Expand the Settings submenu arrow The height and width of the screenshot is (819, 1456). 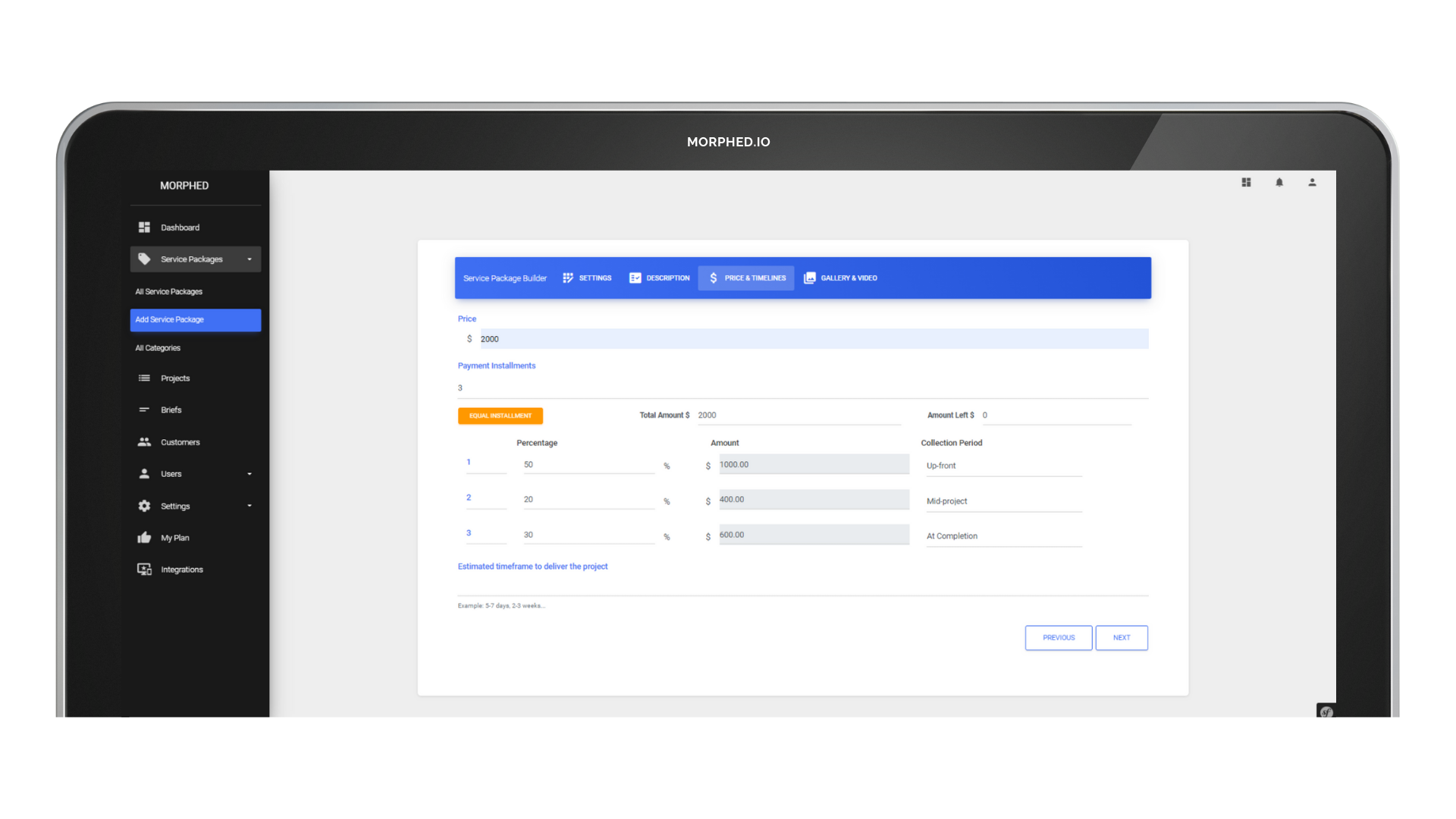pos(249,506)
